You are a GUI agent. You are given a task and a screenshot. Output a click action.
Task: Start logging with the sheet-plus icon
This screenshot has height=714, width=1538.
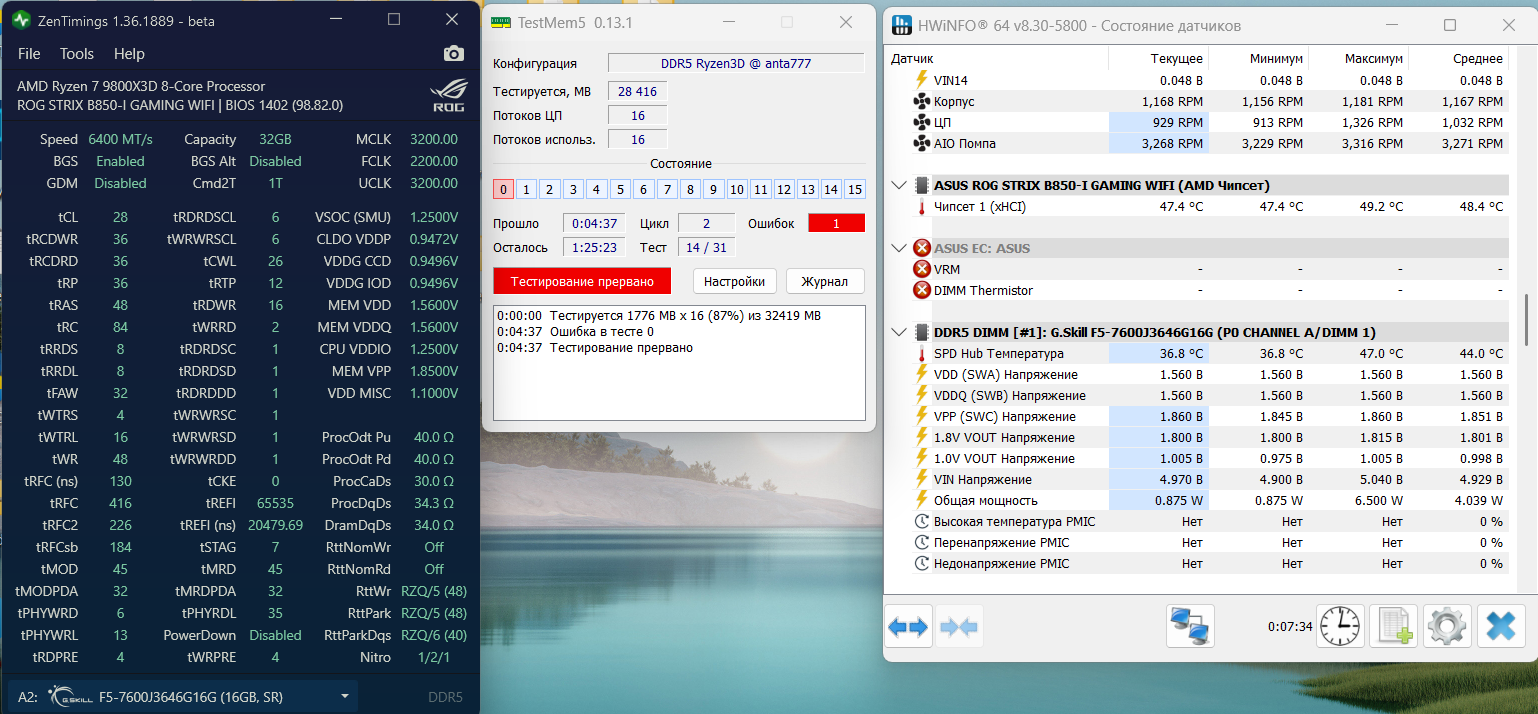pos(1394,626)
